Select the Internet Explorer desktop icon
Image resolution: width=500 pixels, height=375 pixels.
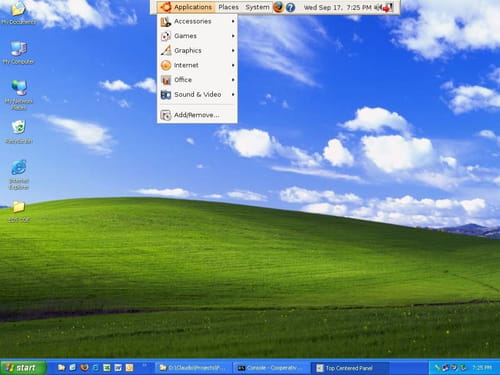19,175
